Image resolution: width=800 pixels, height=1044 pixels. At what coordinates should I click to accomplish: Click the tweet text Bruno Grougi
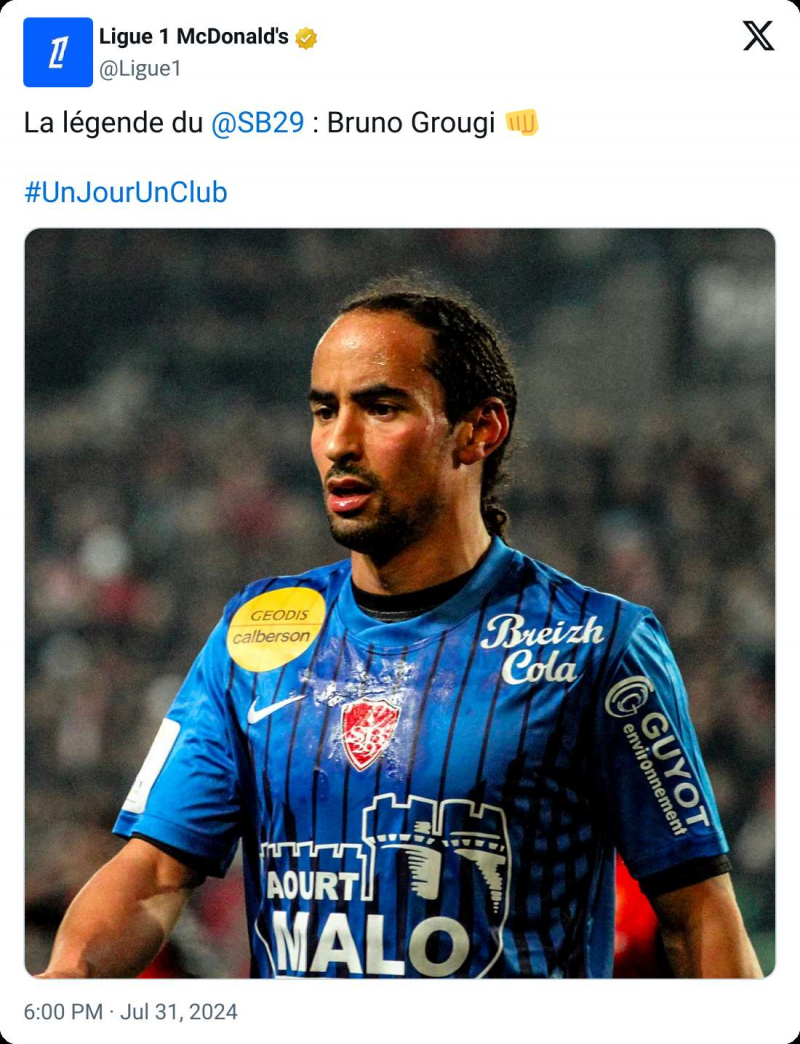(x=411, y=123)
